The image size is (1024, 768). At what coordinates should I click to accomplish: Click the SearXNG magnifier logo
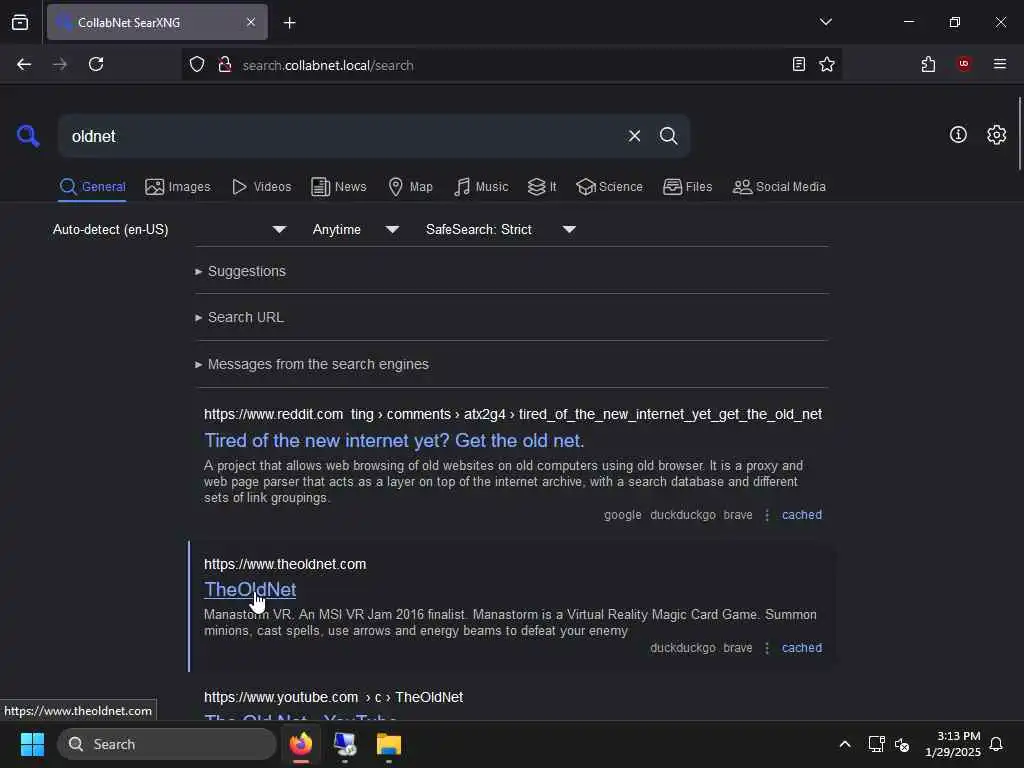28,136
